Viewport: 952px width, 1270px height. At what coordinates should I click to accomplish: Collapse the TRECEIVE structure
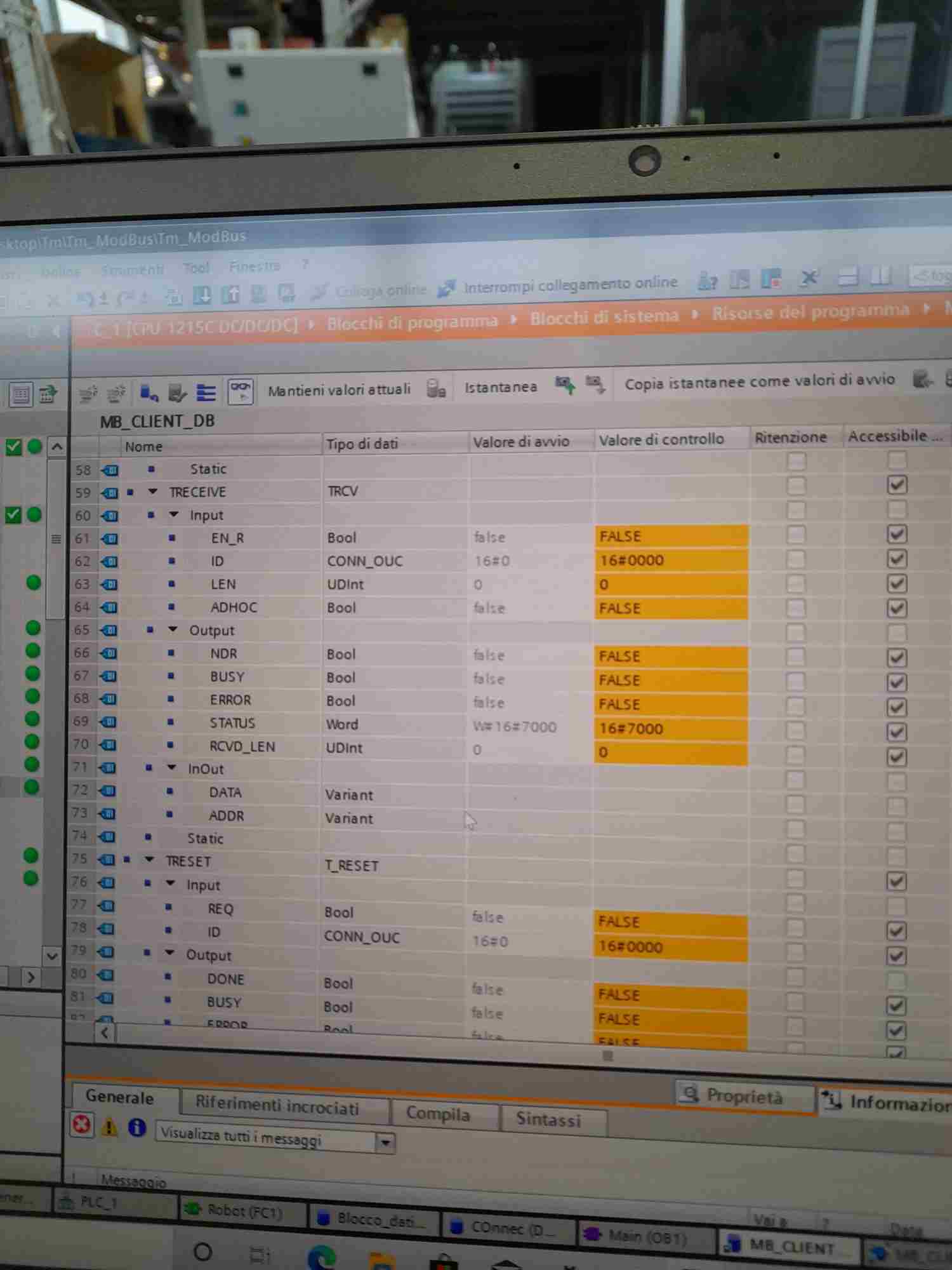pos(152,491)
